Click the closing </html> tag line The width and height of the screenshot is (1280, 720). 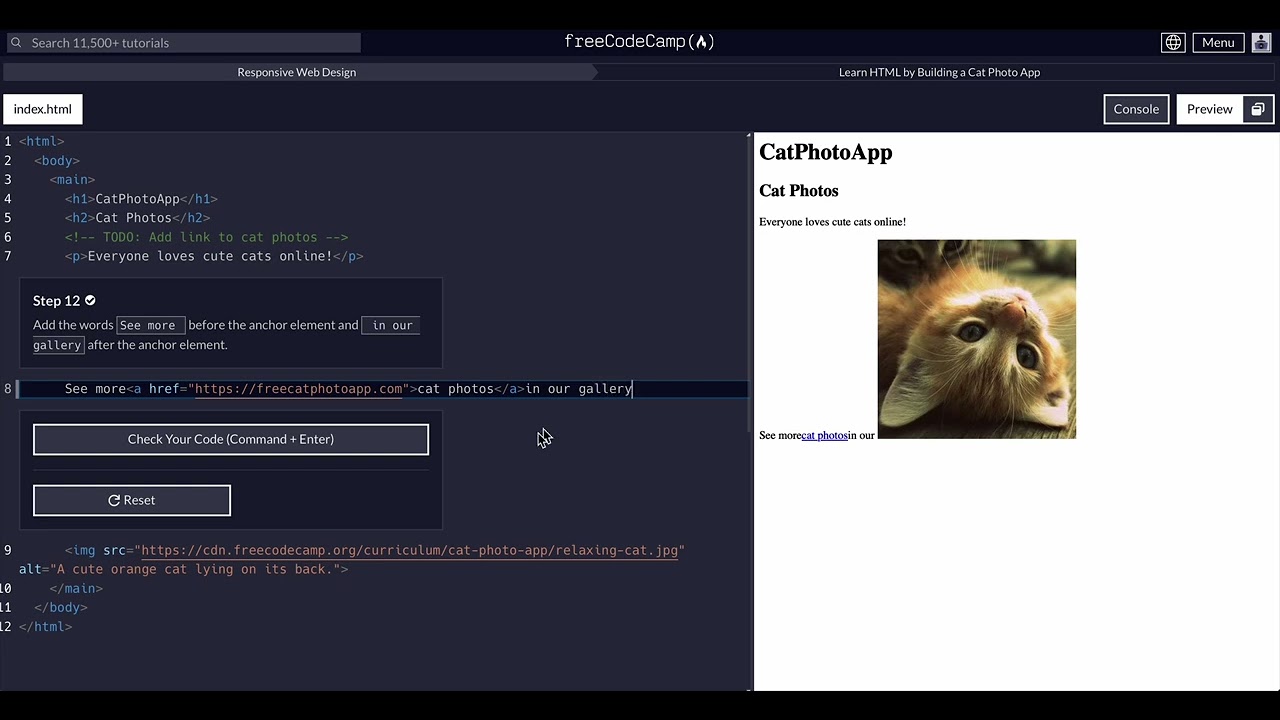(45, 626)
